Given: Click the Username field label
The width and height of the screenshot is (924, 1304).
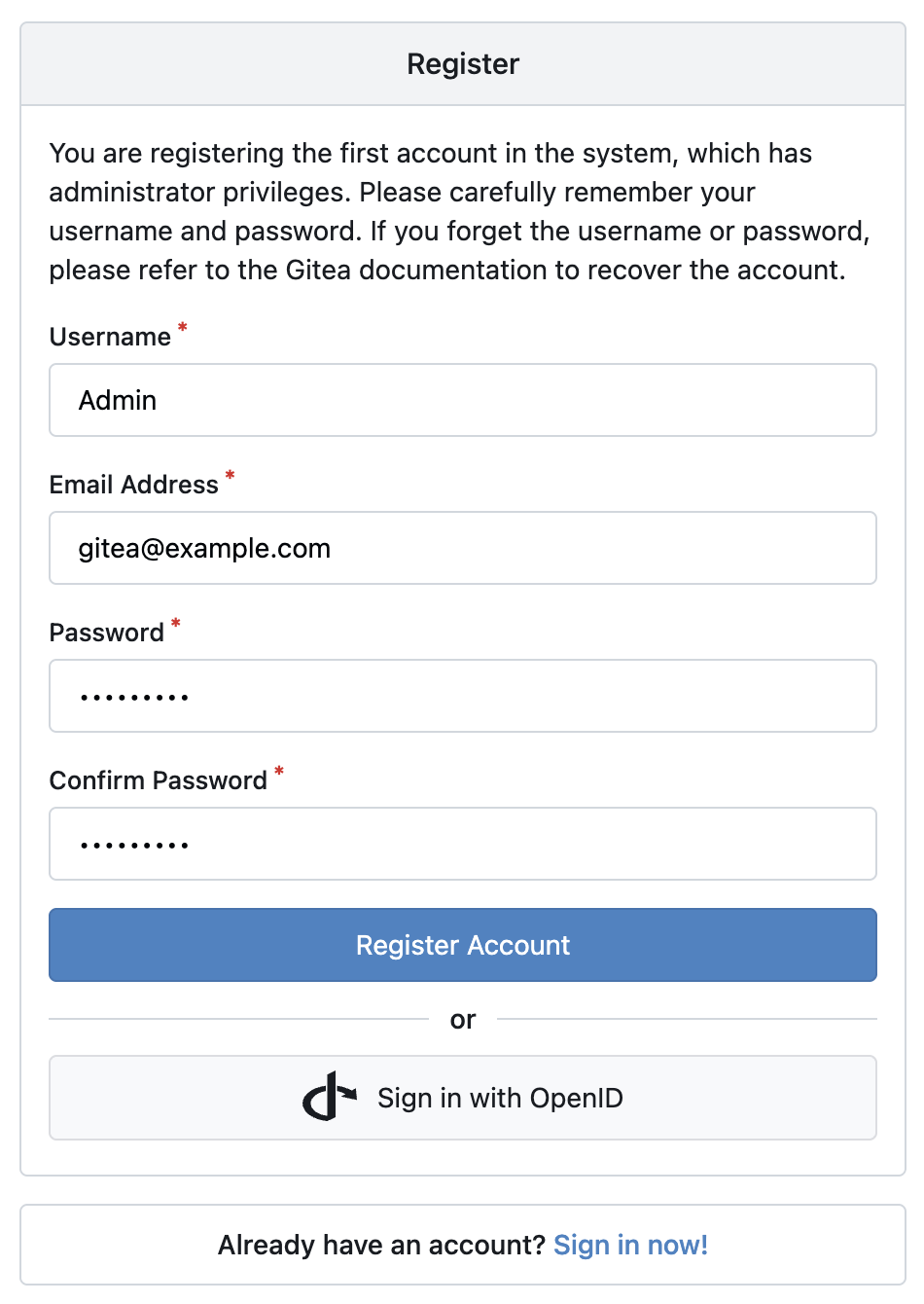Looking at the screenshot, I should pos(110,337).
